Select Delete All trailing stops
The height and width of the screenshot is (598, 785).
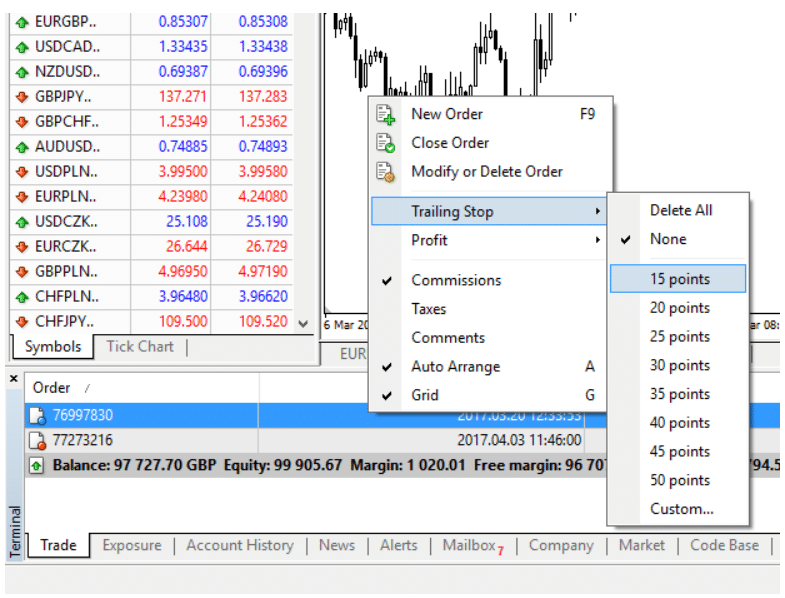point(681,210)
